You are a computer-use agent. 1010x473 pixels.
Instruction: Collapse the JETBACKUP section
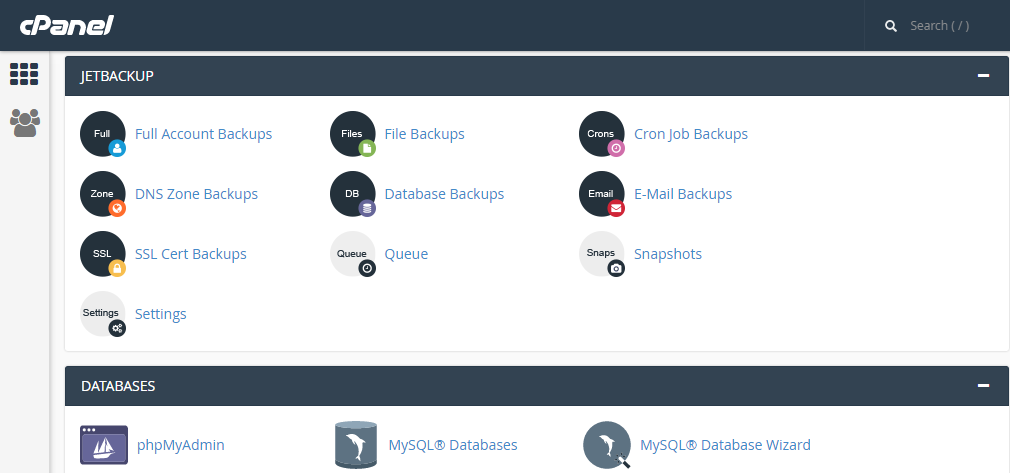click(983, 75)
